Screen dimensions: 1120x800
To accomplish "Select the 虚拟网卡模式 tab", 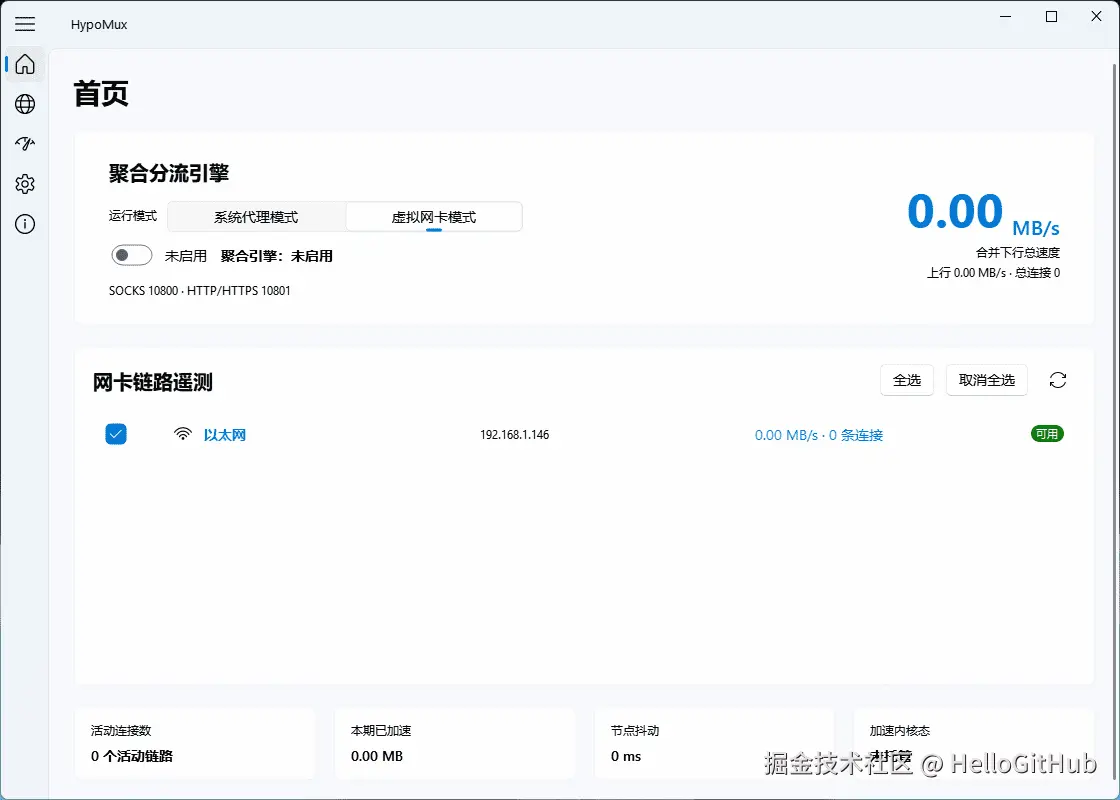I will tap(434, 217).
